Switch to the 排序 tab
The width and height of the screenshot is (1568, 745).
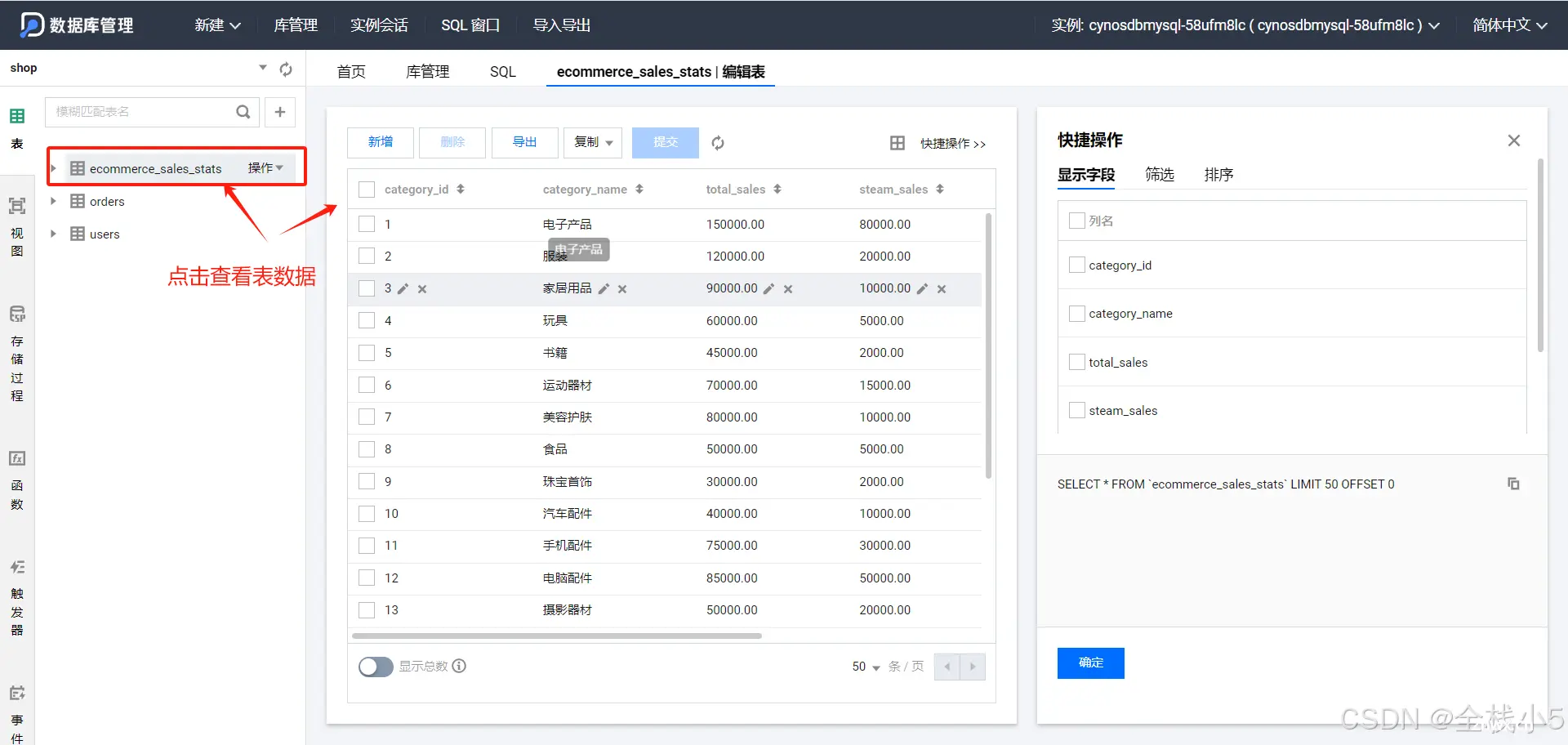pyautogui.click(x=1218, y=174)
